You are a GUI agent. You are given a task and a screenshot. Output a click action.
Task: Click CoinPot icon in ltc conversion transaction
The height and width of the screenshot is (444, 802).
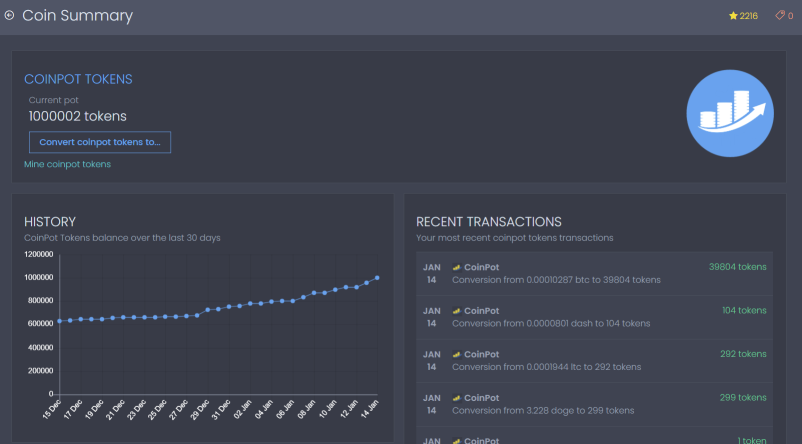coord(457,354)
